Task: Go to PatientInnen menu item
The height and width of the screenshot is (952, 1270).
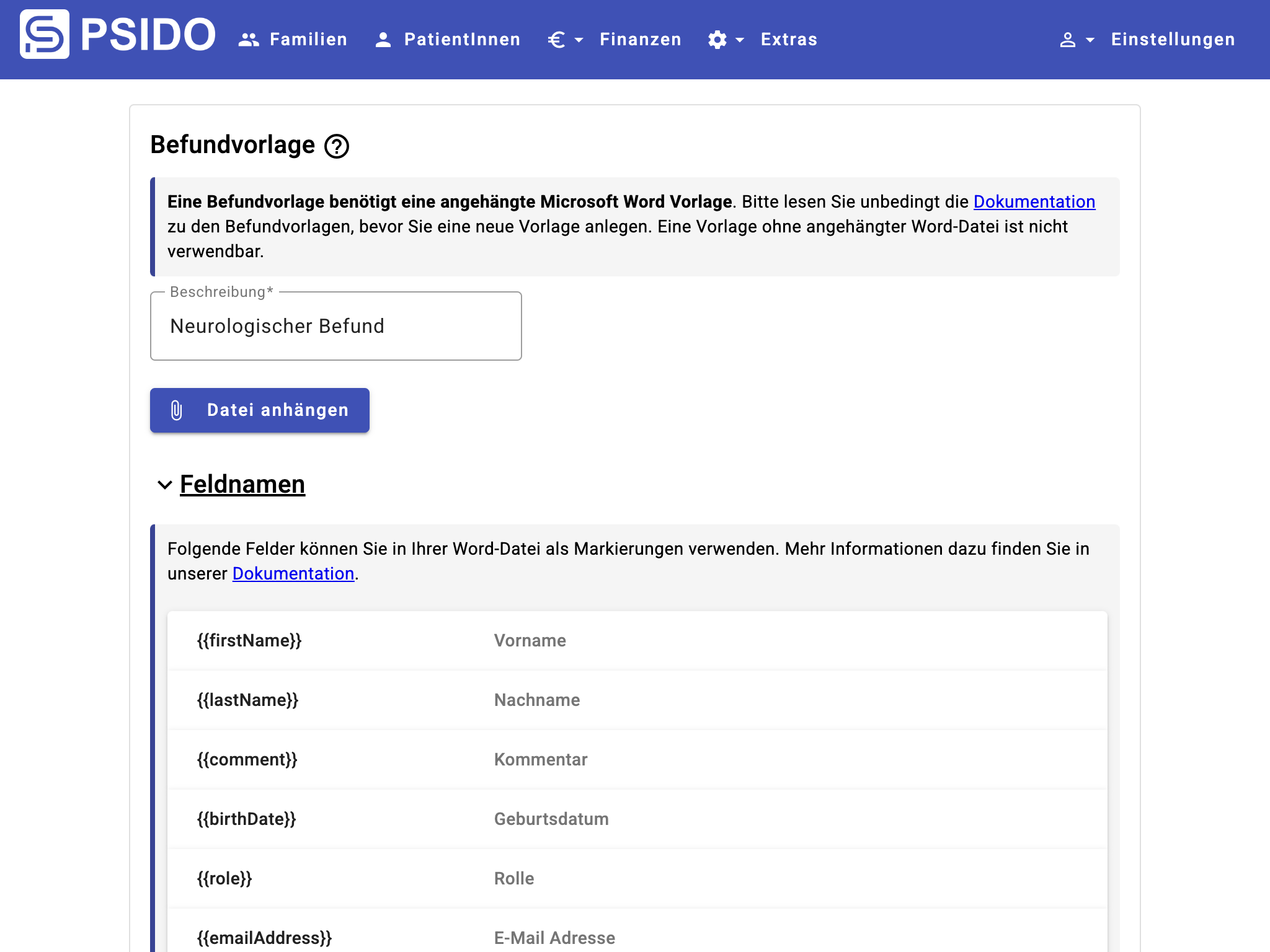Action: (x=462, y=40)
